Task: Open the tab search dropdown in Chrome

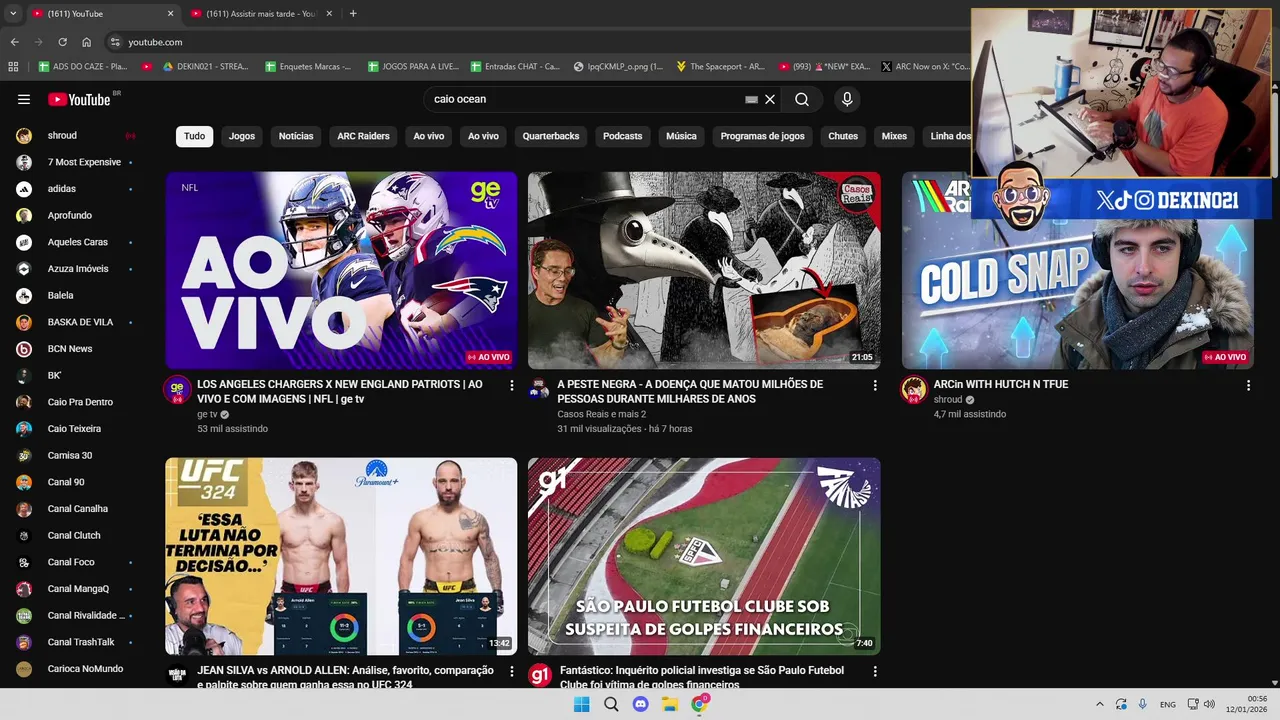Action: point(13,14)
